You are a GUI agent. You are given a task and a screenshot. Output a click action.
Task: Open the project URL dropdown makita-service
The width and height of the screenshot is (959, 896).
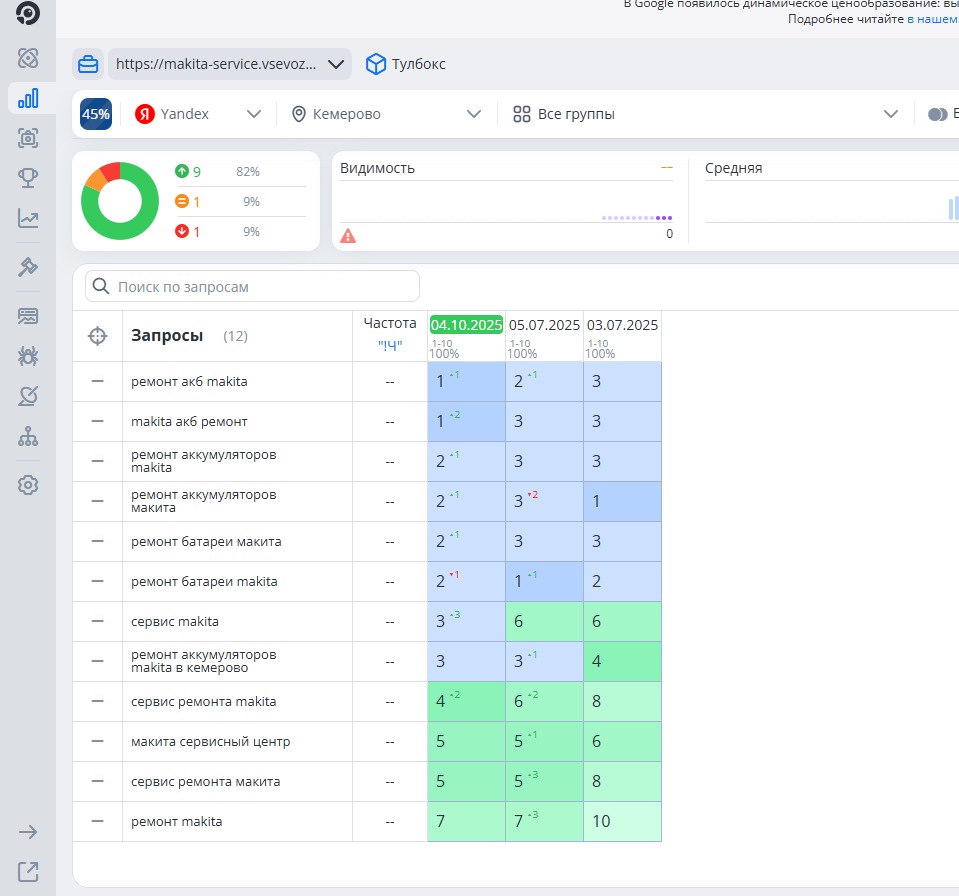click(229, 64)
